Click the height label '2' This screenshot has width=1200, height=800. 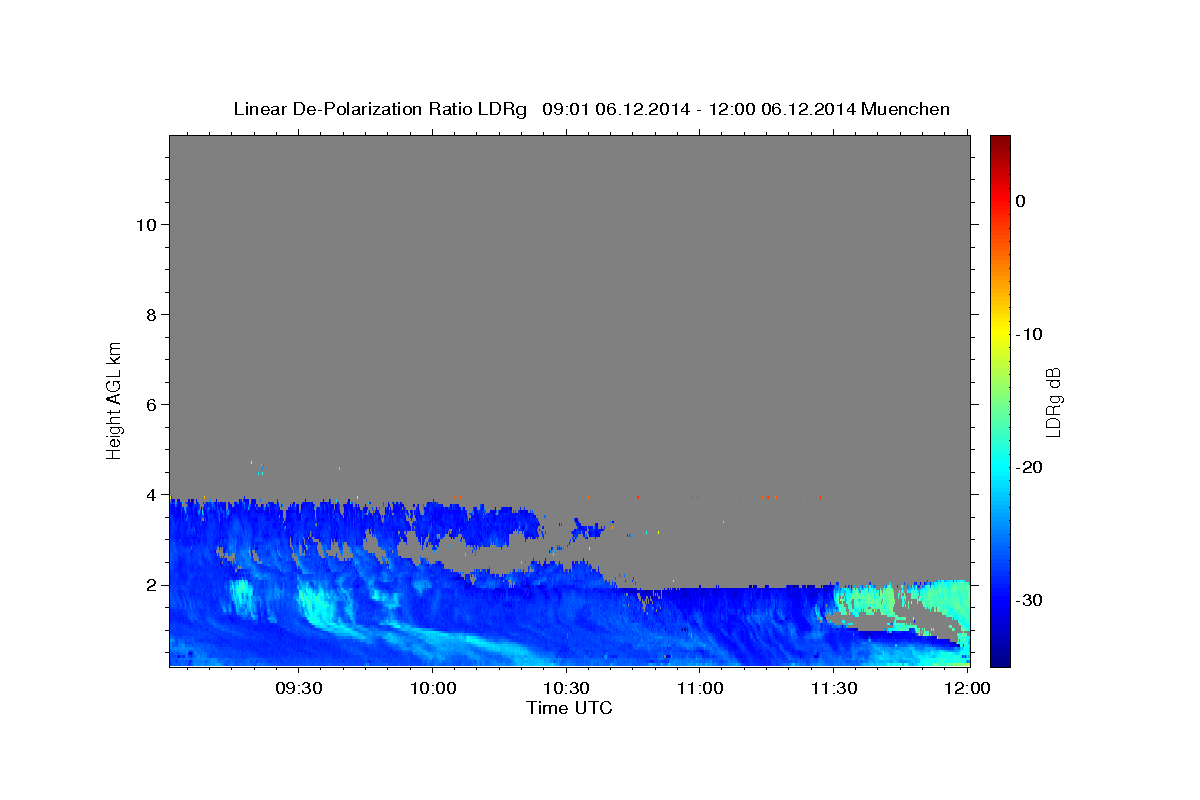pos(149,584)
